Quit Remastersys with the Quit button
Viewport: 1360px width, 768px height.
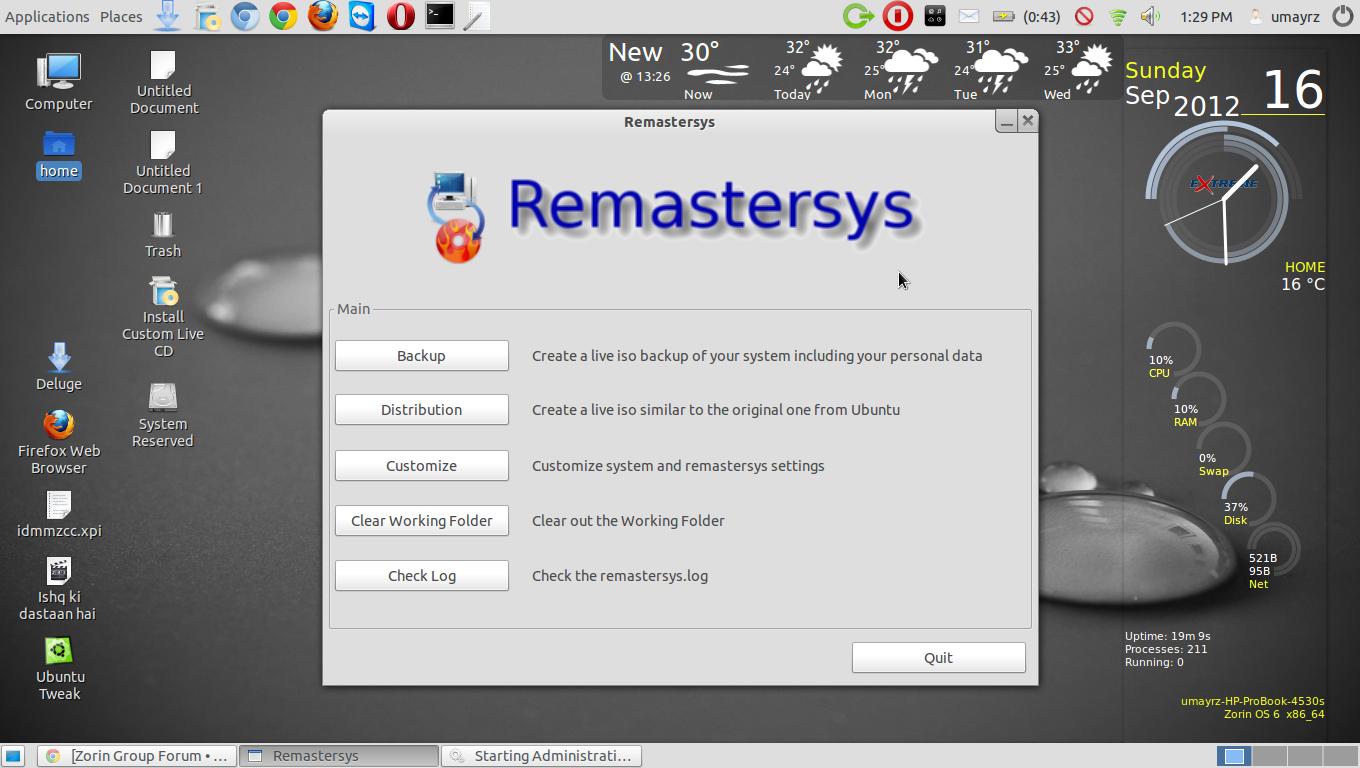[938, 658]
